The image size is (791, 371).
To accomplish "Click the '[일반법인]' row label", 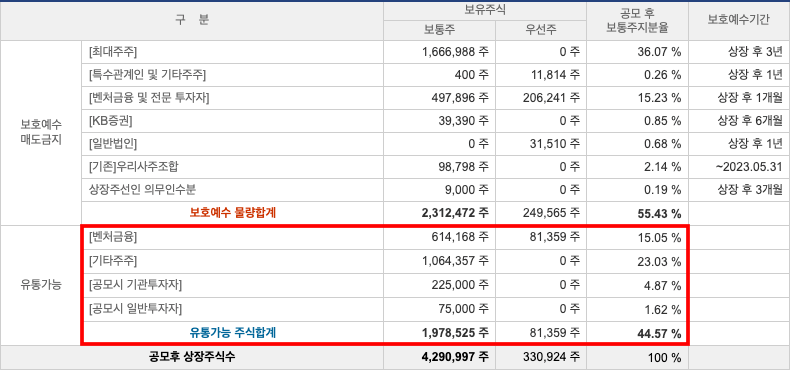I will tap(112, 144).
